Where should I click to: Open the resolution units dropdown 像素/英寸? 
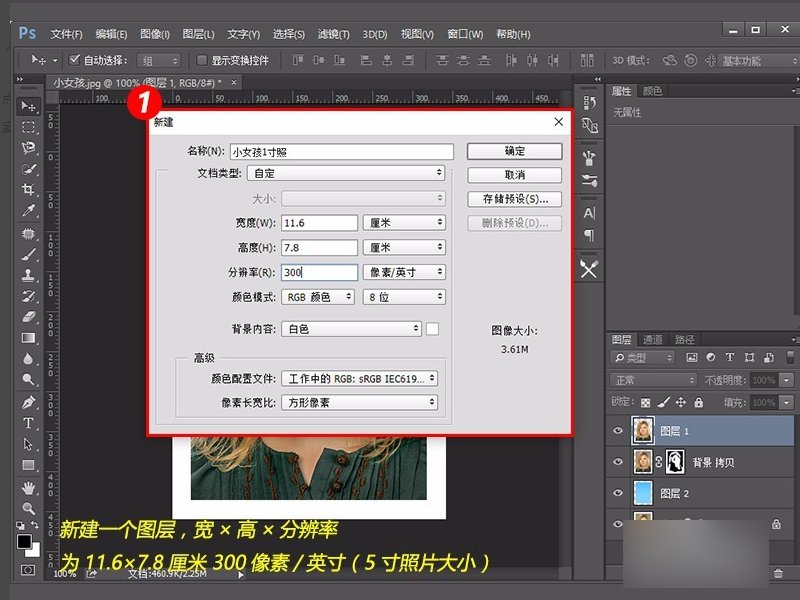404,271
